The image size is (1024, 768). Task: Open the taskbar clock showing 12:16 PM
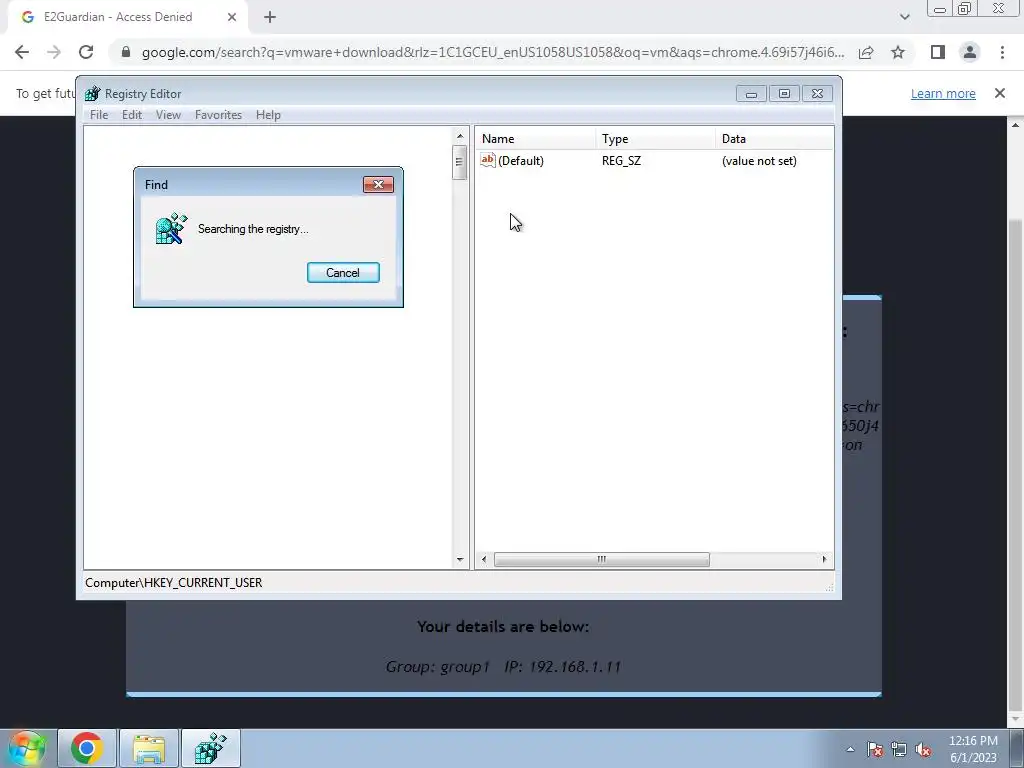pos(973,749)
